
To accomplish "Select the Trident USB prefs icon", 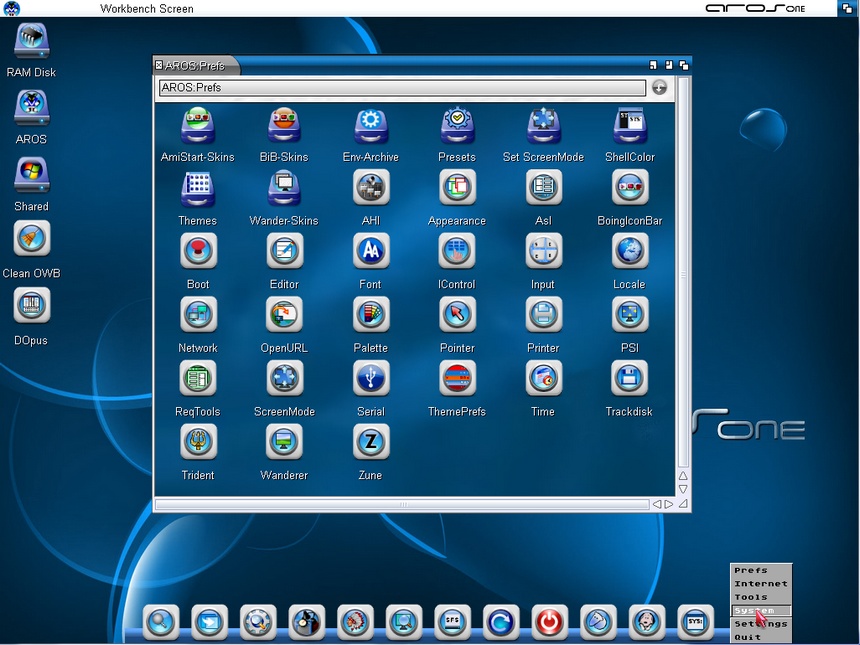I will pos(198,442).
